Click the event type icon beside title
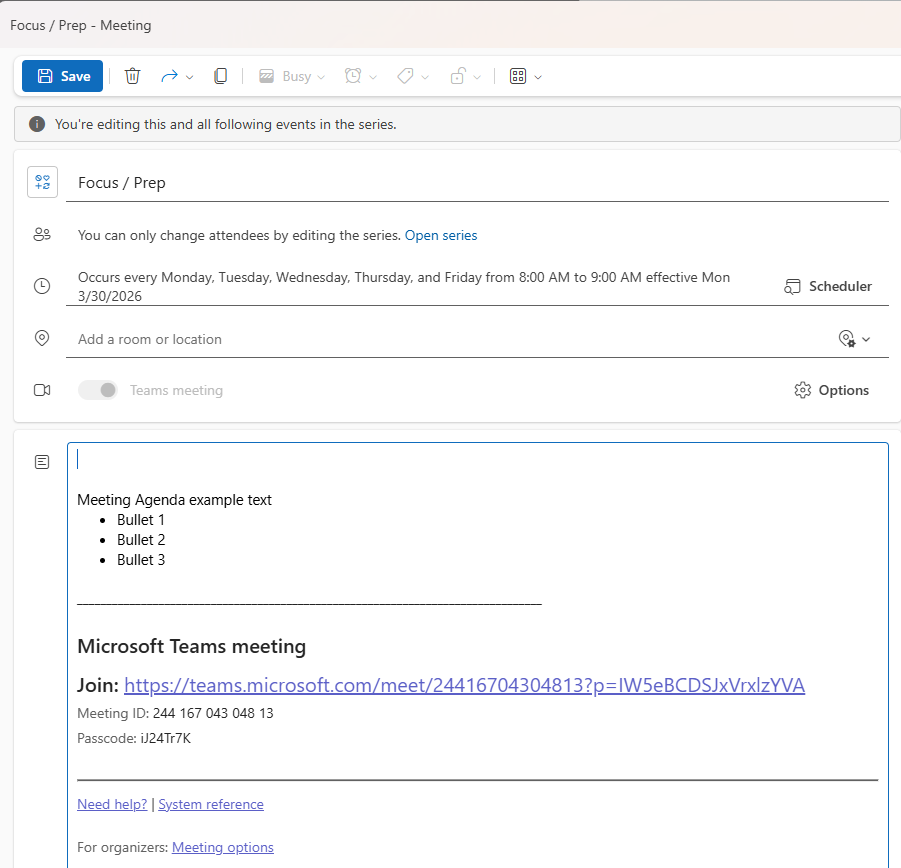 click(42, 182)
